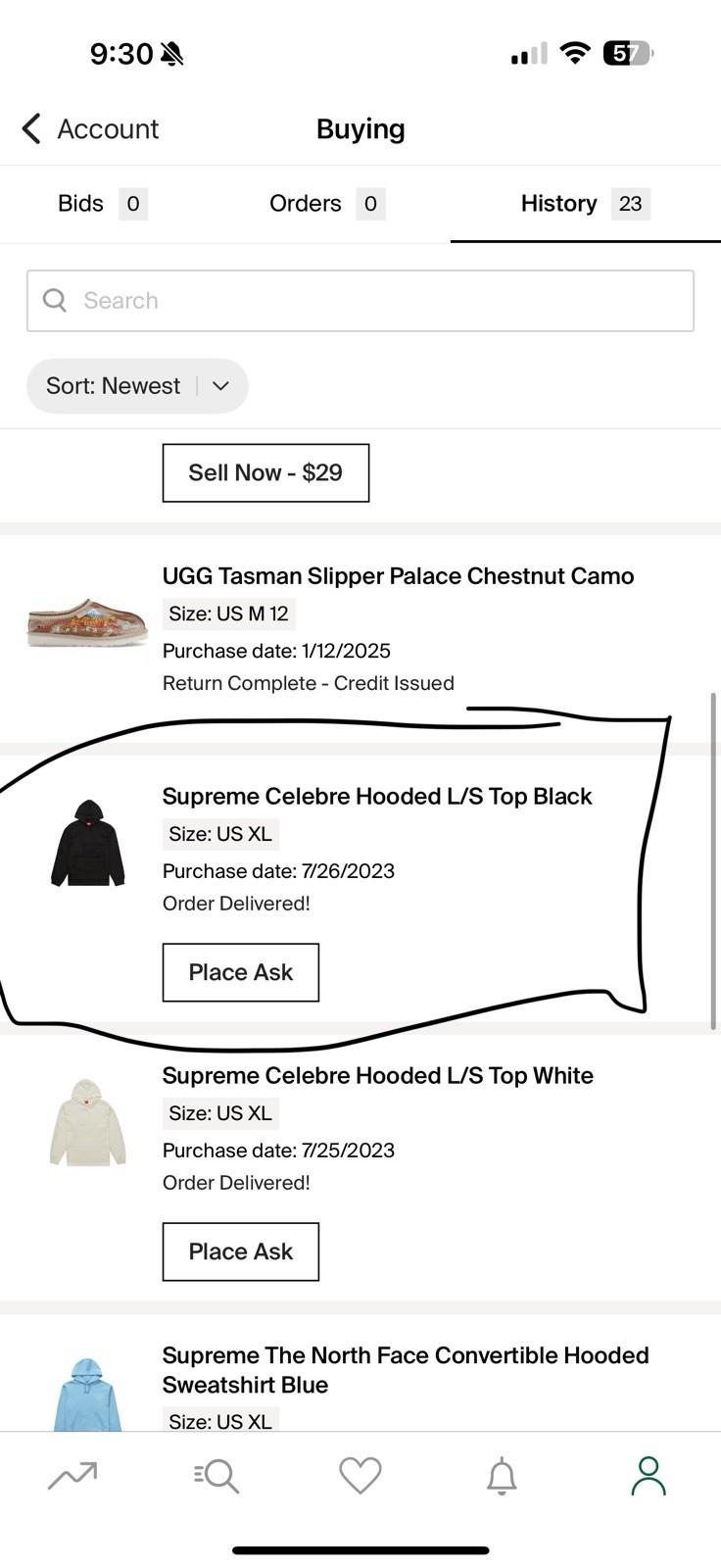Tap the chevron on the sort pill
The height and width of the screenshot is (1568, 721).
(220, 386)
